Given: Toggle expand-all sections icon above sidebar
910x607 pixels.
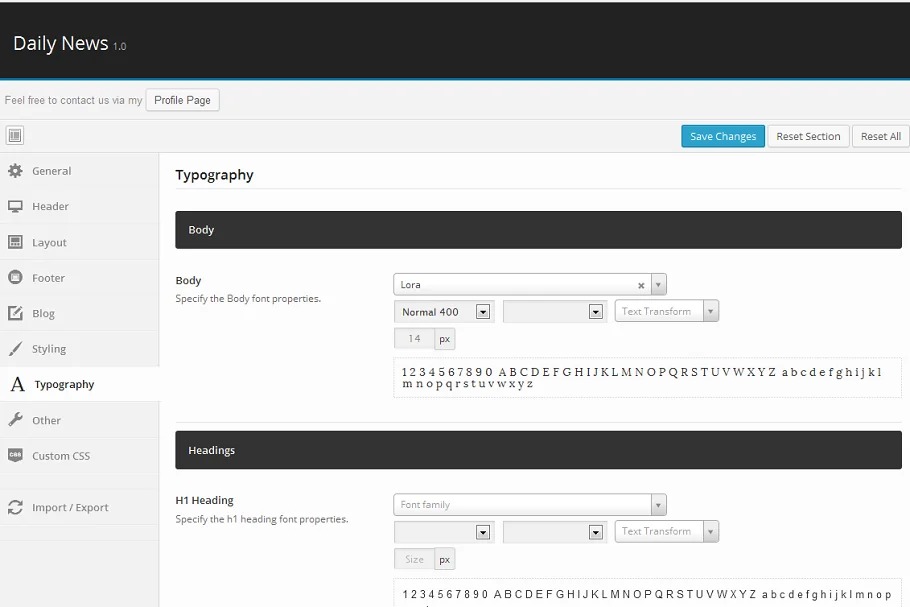Looking at the screenshot, I should click(15, 136).
